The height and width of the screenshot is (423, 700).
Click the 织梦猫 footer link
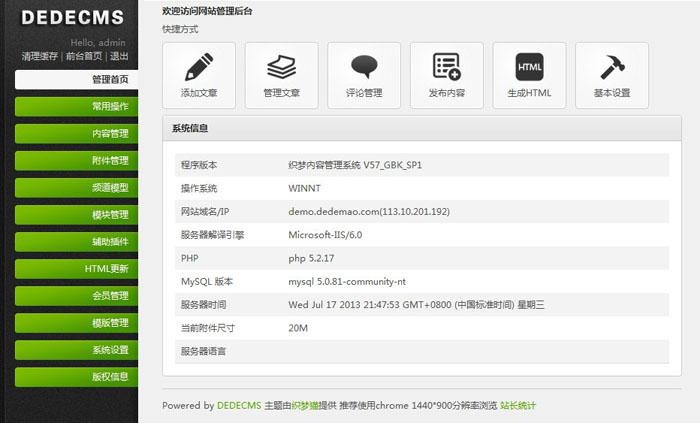[x=305, y=406]
